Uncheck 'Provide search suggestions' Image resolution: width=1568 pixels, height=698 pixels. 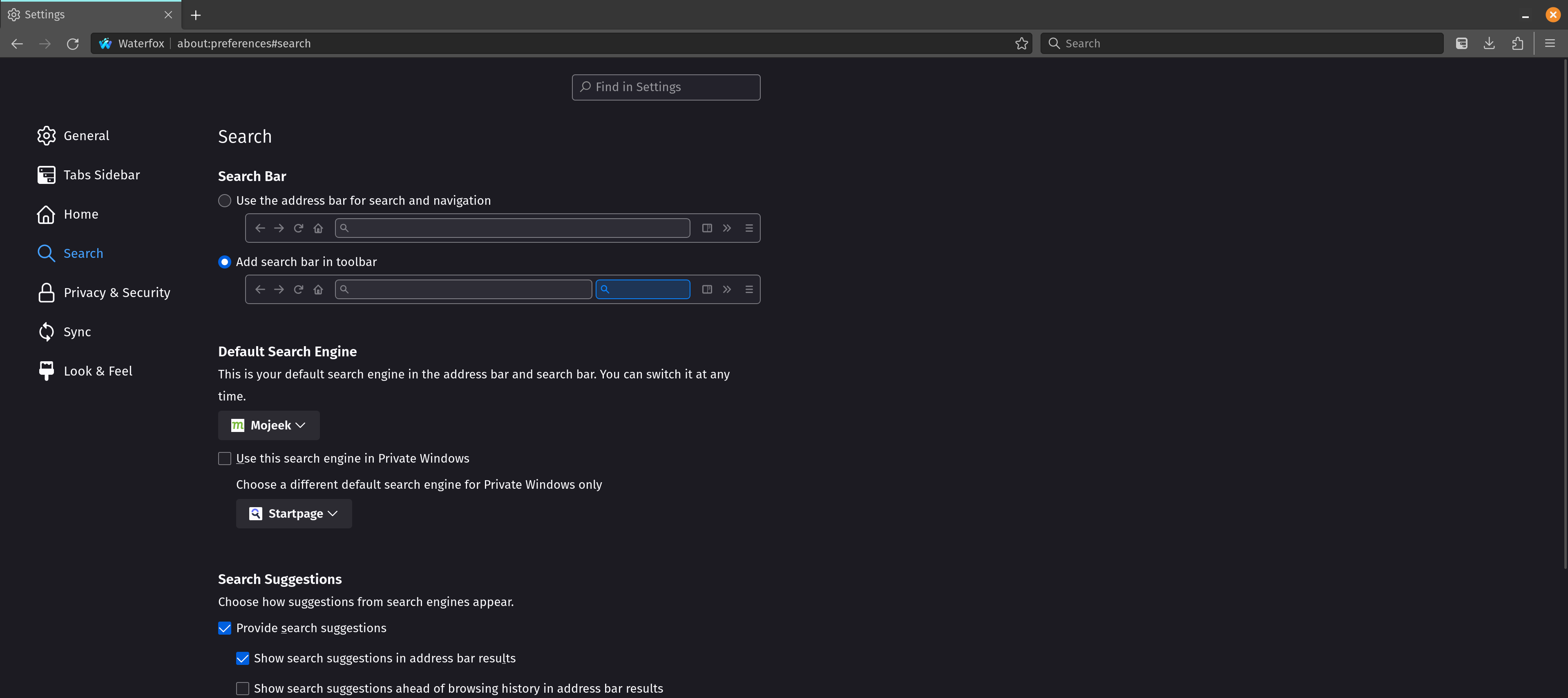[x=225, y=628]
